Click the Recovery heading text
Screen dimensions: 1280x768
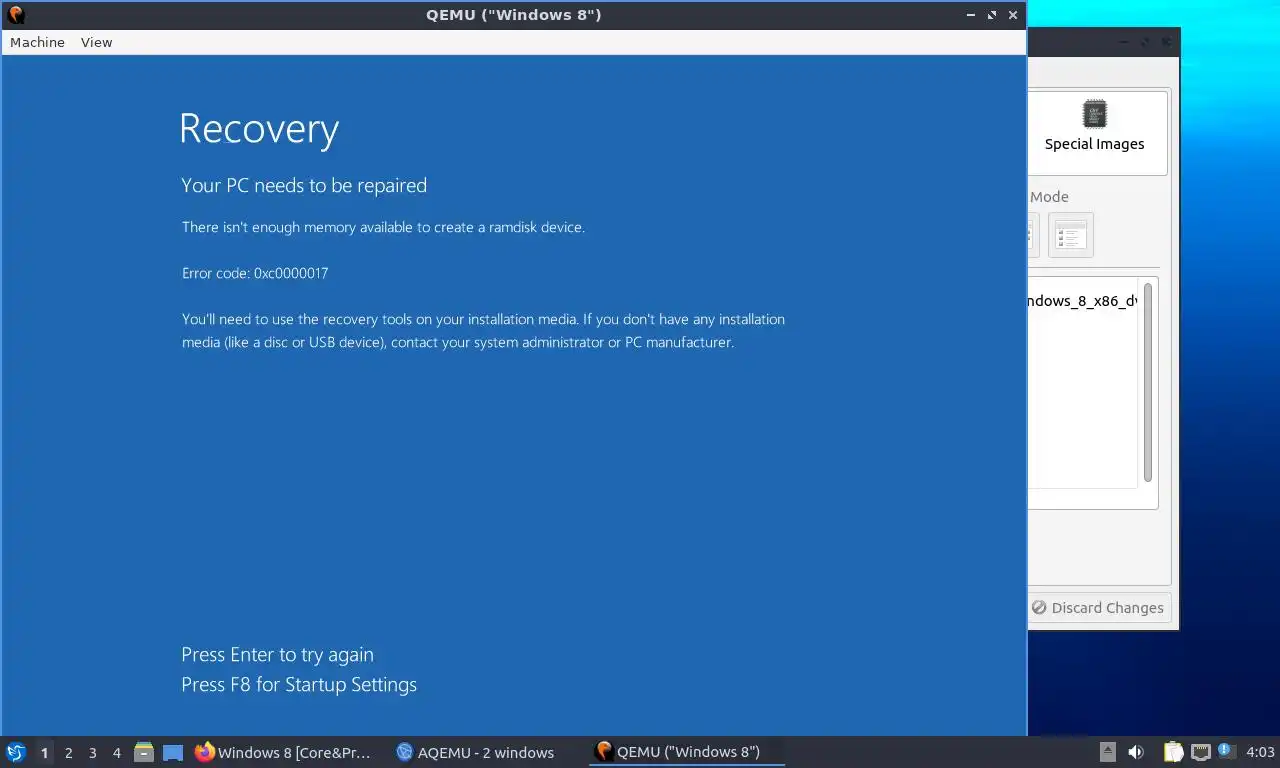pyautogui.click(x=259, y=129)
